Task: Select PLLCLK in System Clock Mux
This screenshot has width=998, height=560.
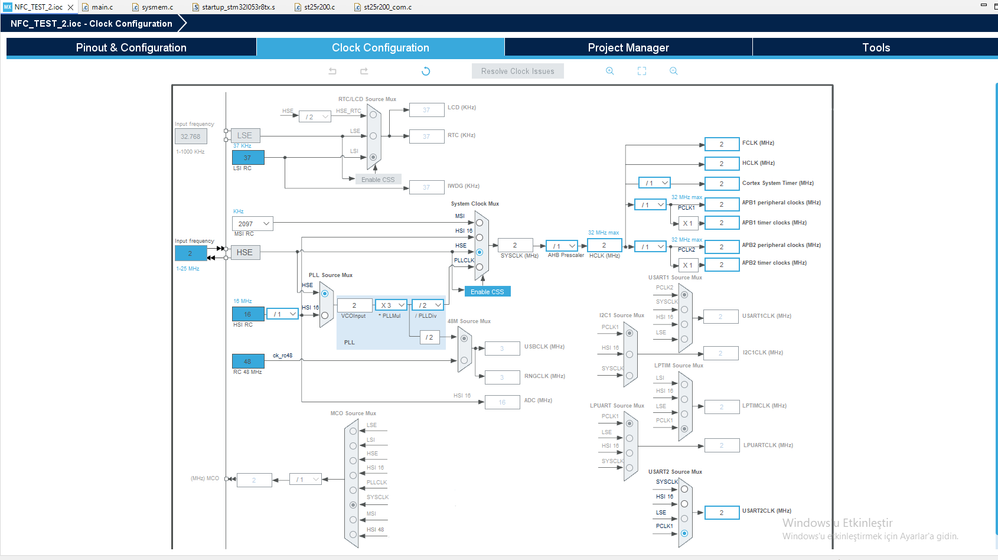Action: point(479,267)
